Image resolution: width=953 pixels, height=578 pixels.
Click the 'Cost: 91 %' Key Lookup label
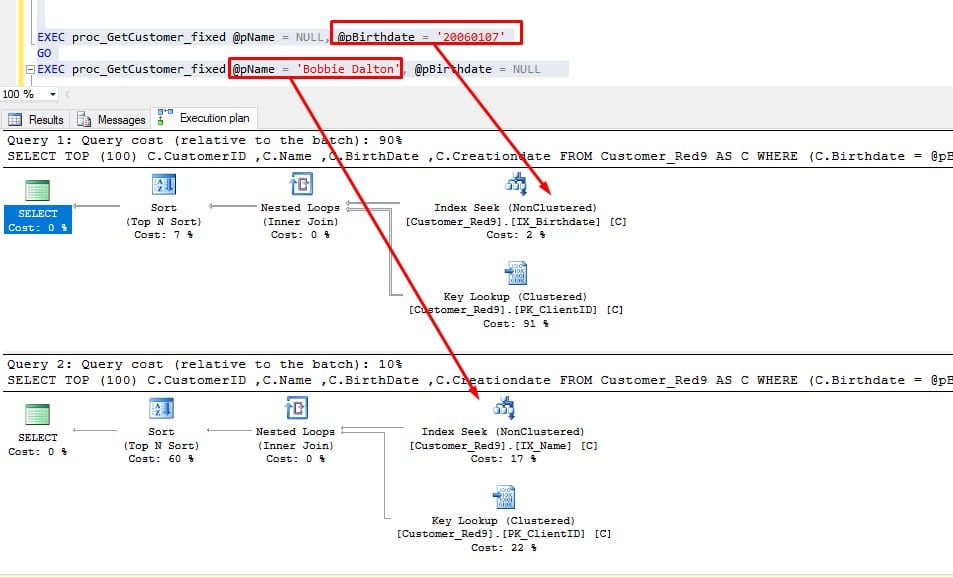pos(515,324)
